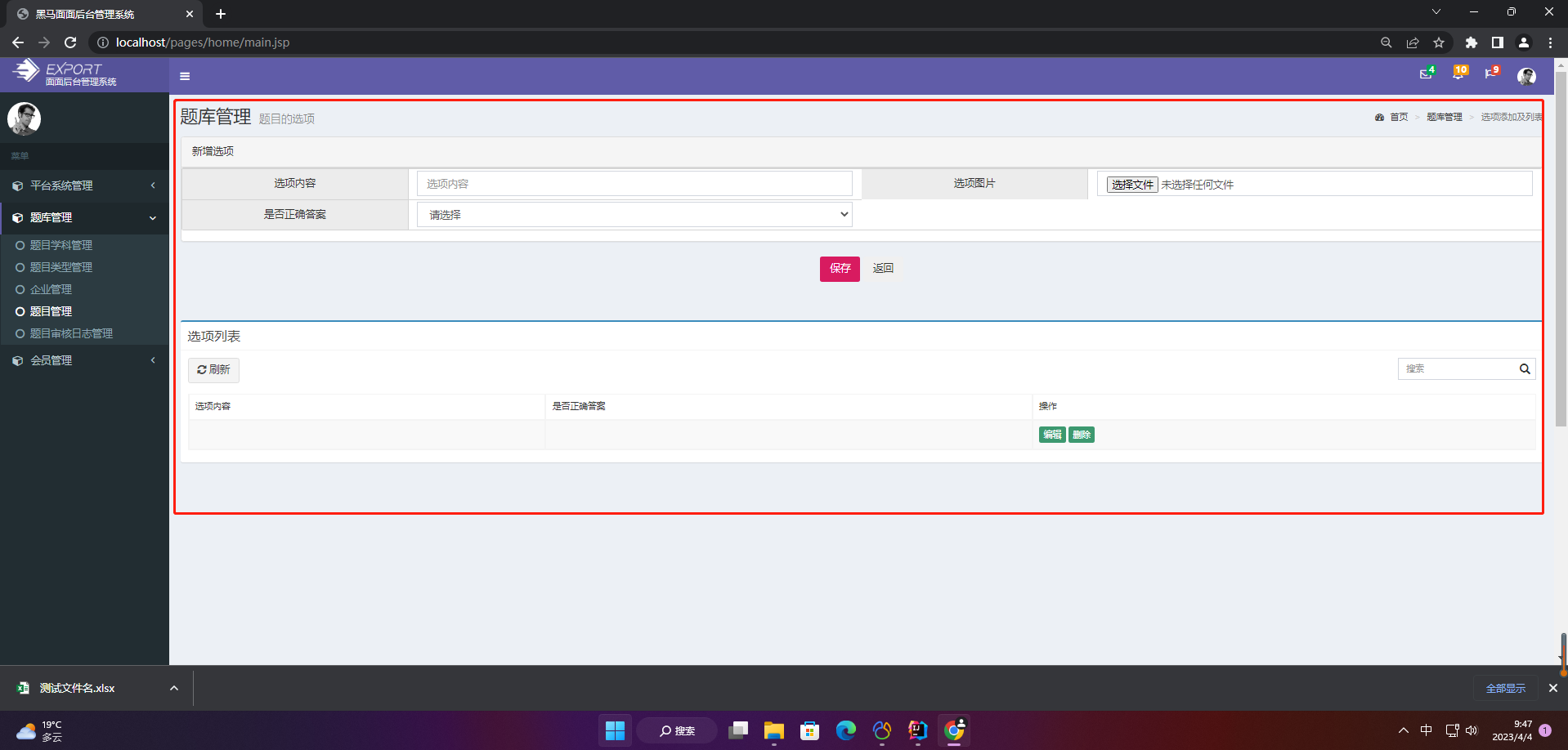Click the 刷新 refresh button
The width and height of the screenshot is (1568, 750).
coord(213,370)
